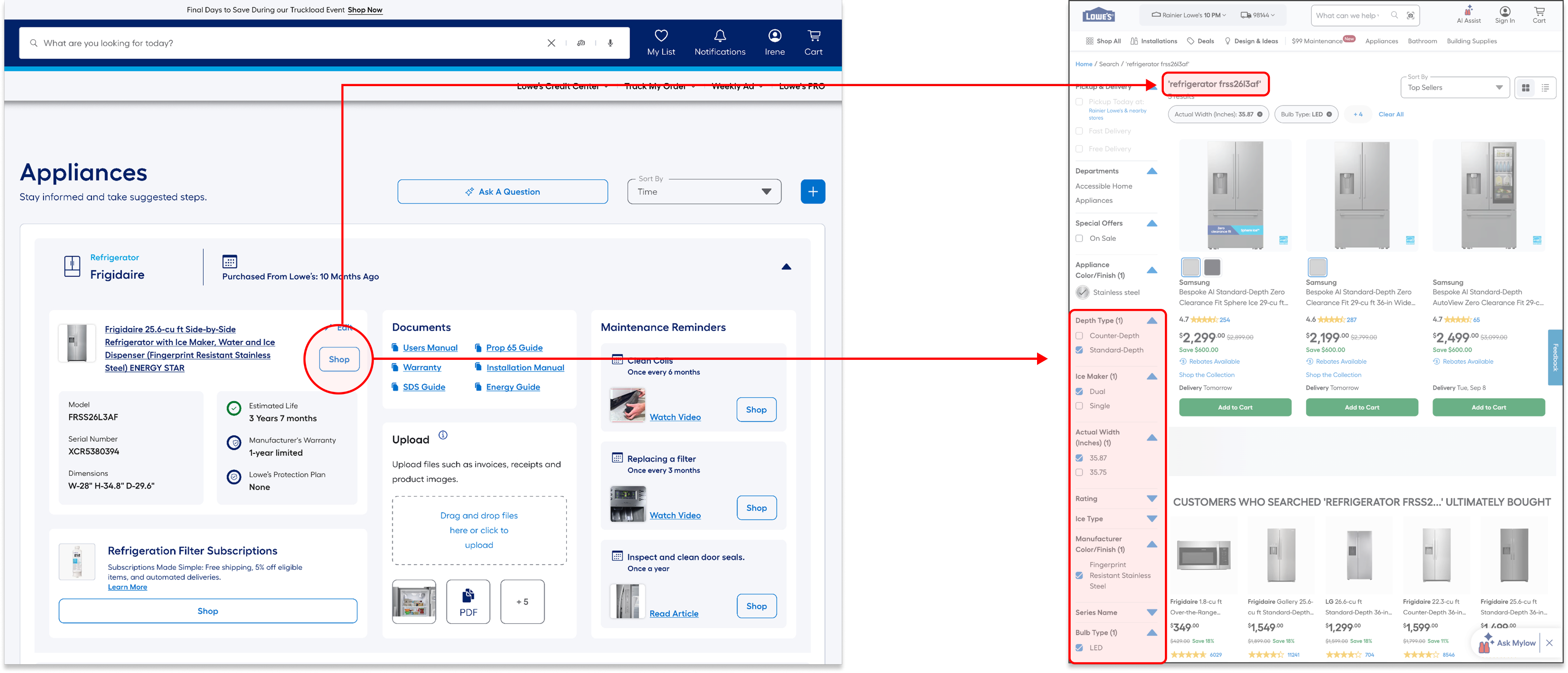Uncheck the 35.87 width checkbox
The image size is (1568, 673).
pyautogui.click(x=1079, y=458)
